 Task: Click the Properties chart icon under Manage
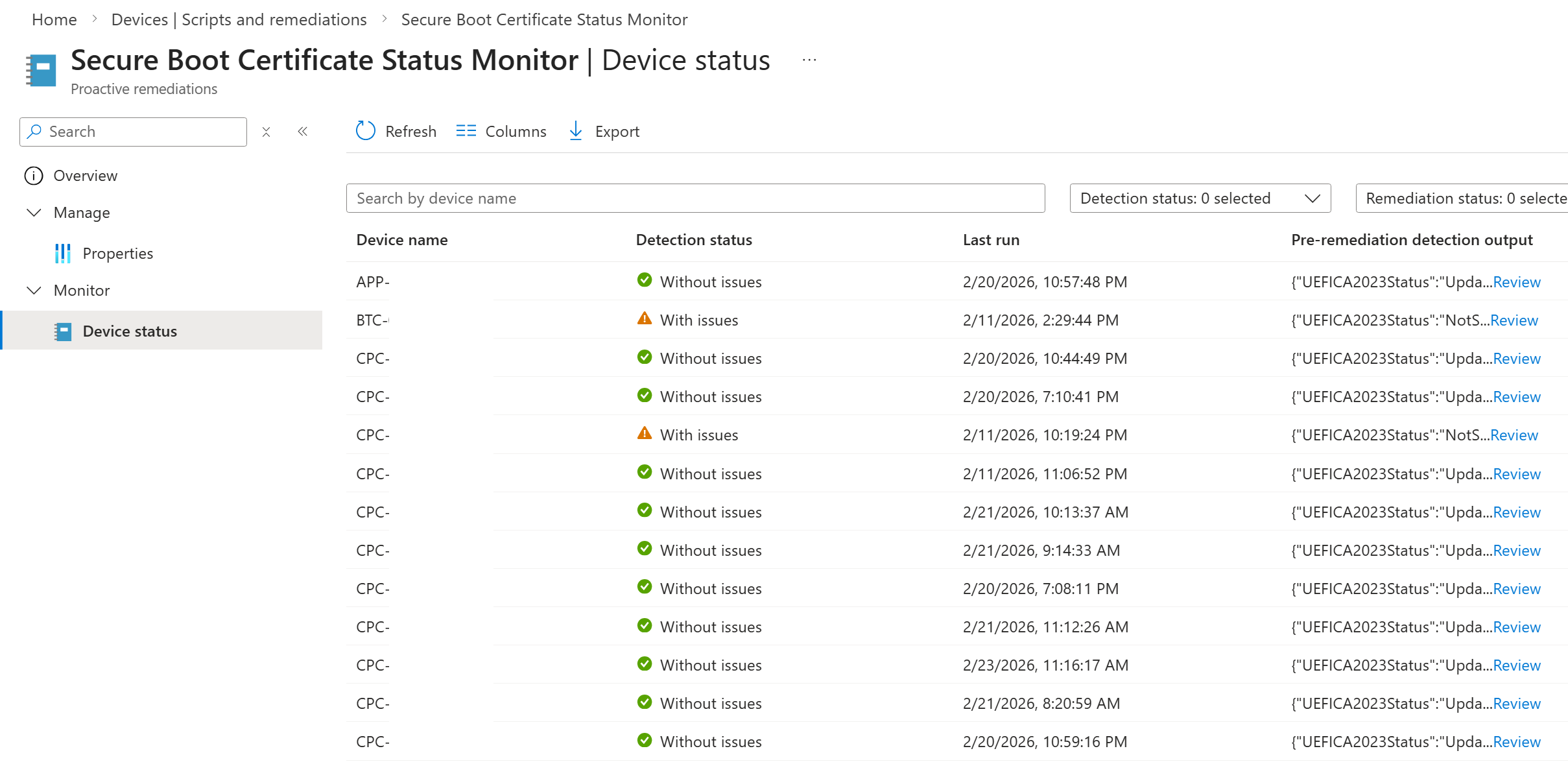[x=63, y=253]
